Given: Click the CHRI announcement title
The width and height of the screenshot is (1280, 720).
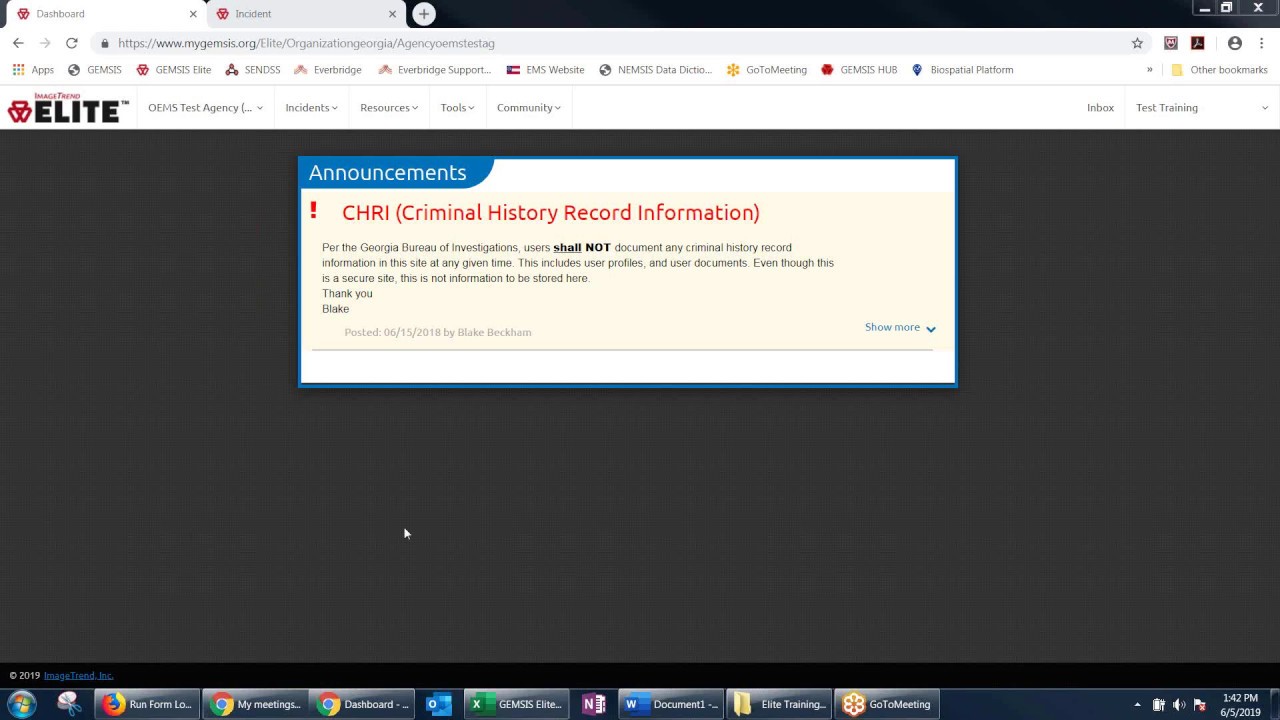Looking at the screenshot, I should tap(551, 212).
